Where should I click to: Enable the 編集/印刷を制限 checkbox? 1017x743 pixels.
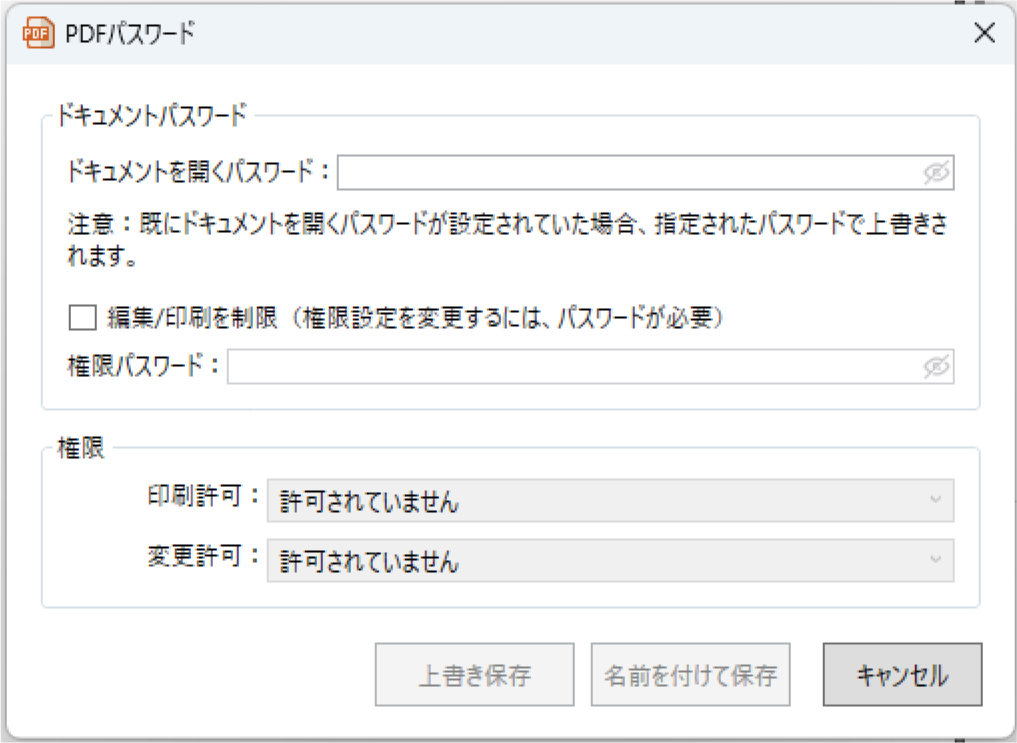pyautogui.click(x=81, y=319)
